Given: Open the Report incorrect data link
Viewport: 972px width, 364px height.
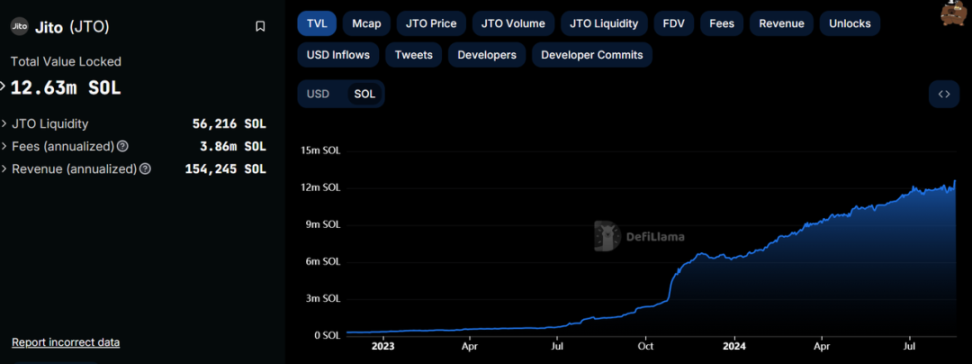Looking at the screenshot, I should tap(66, 342).
